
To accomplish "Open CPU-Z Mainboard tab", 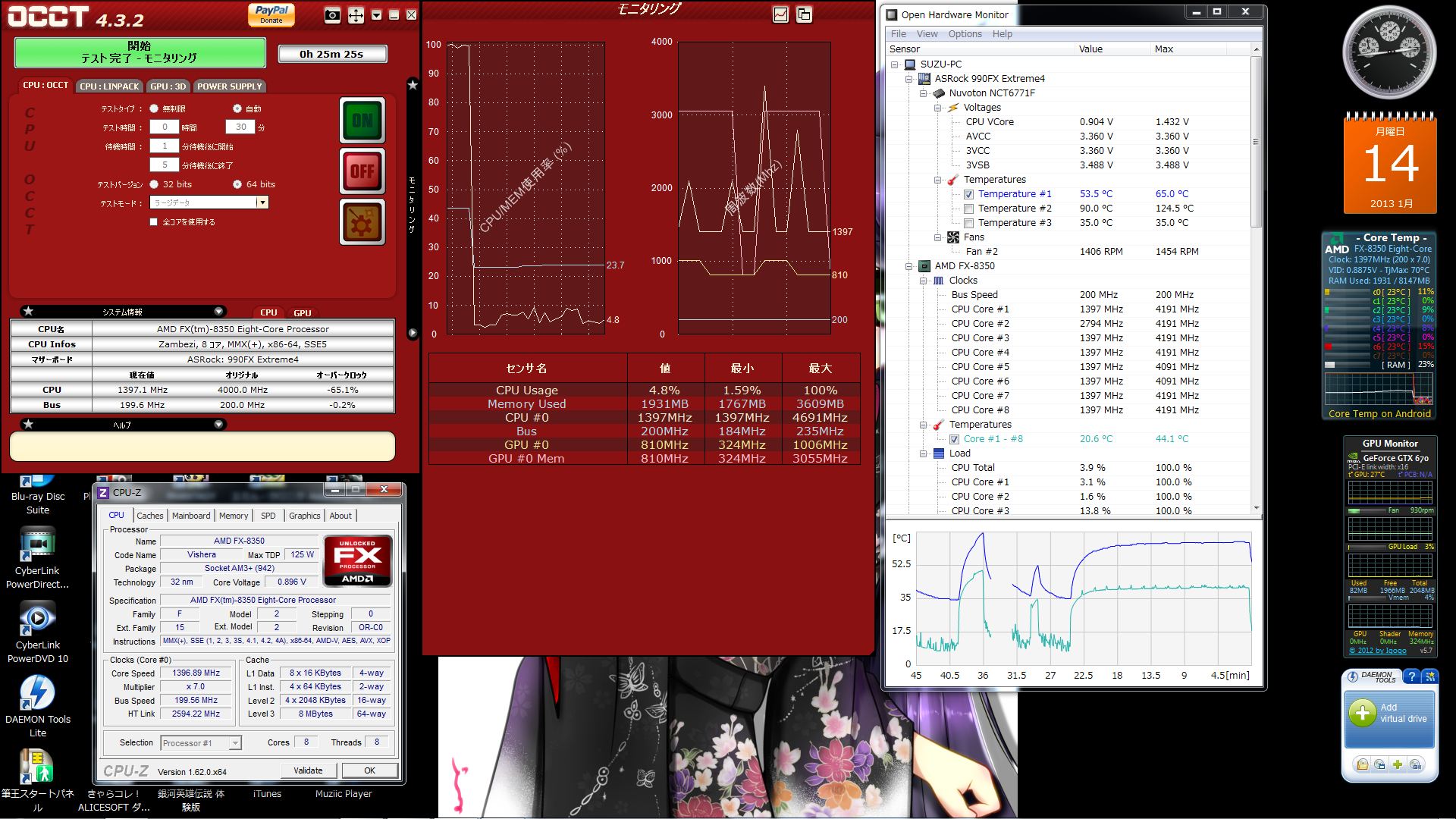I will [191, 516].
